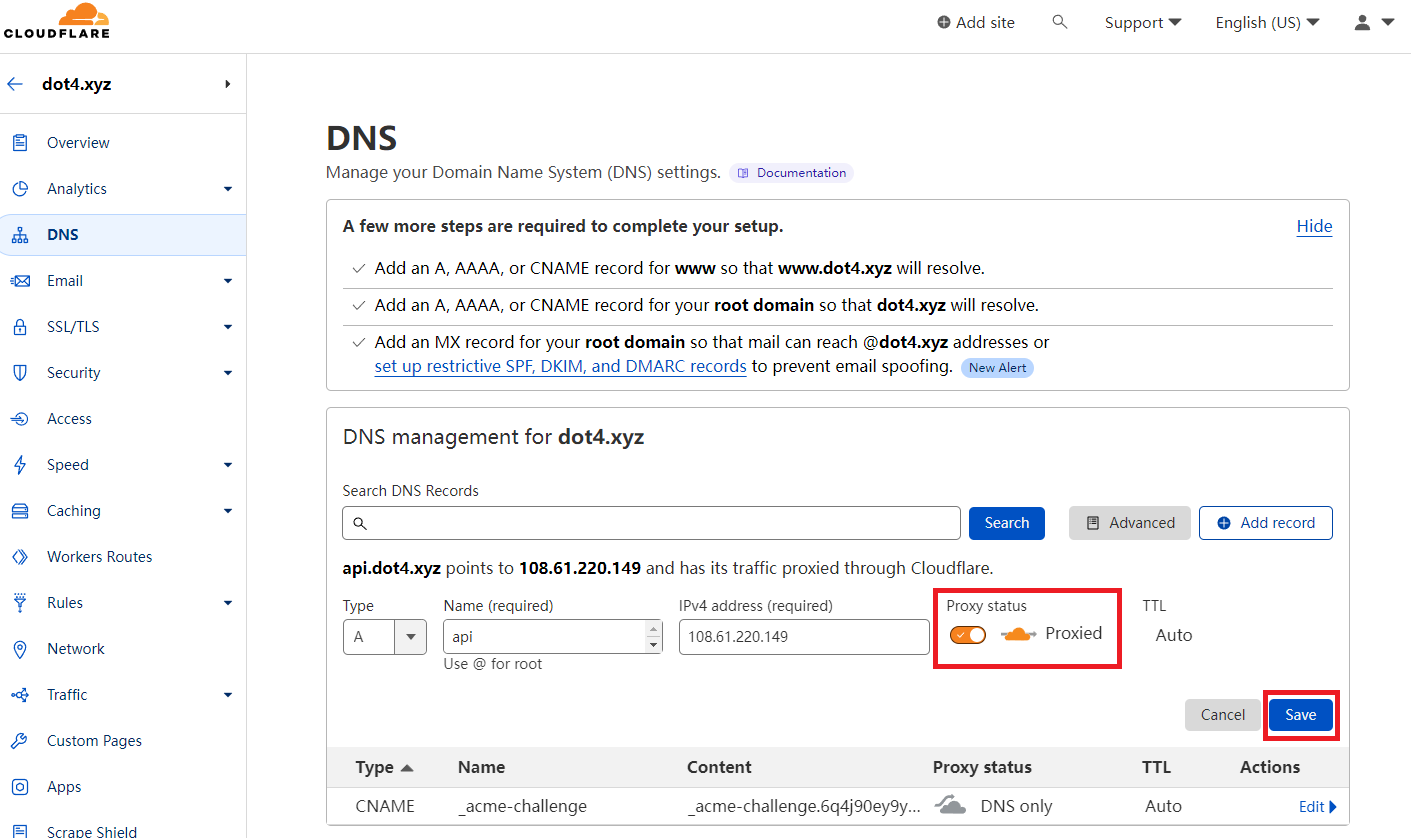Click the Custom Pages wrench icon
This screenshot has width=1411, height=838.
point(19,741)
